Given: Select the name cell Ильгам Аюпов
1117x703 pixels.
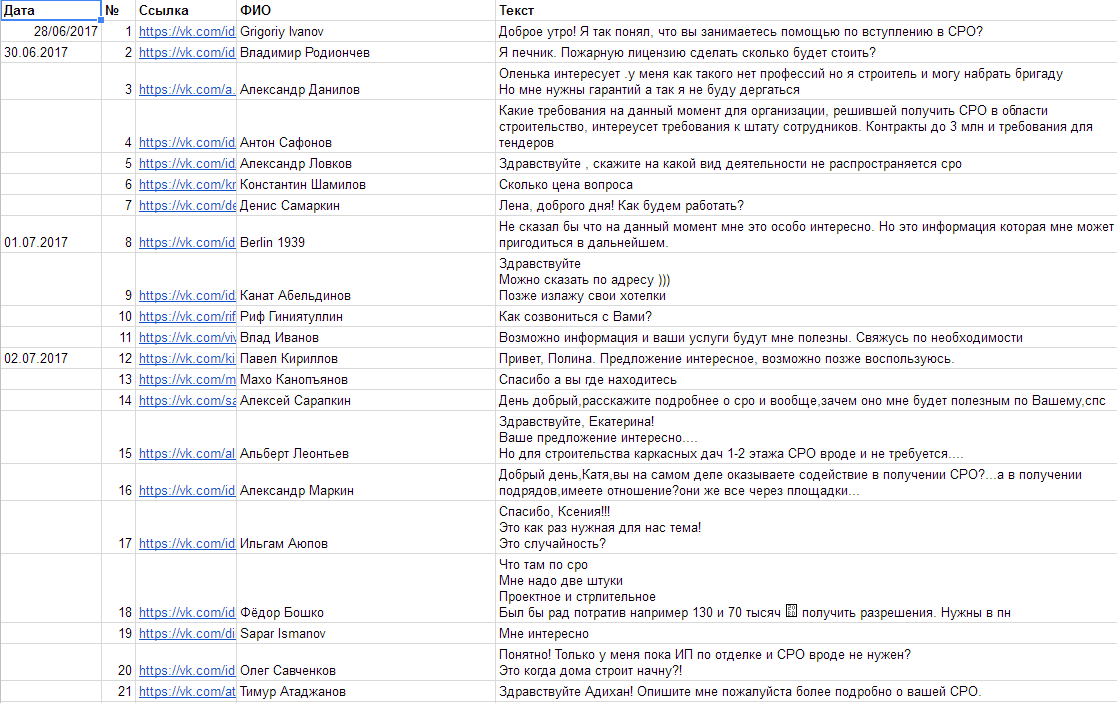Looking at the screenshot, I should 366,527.
